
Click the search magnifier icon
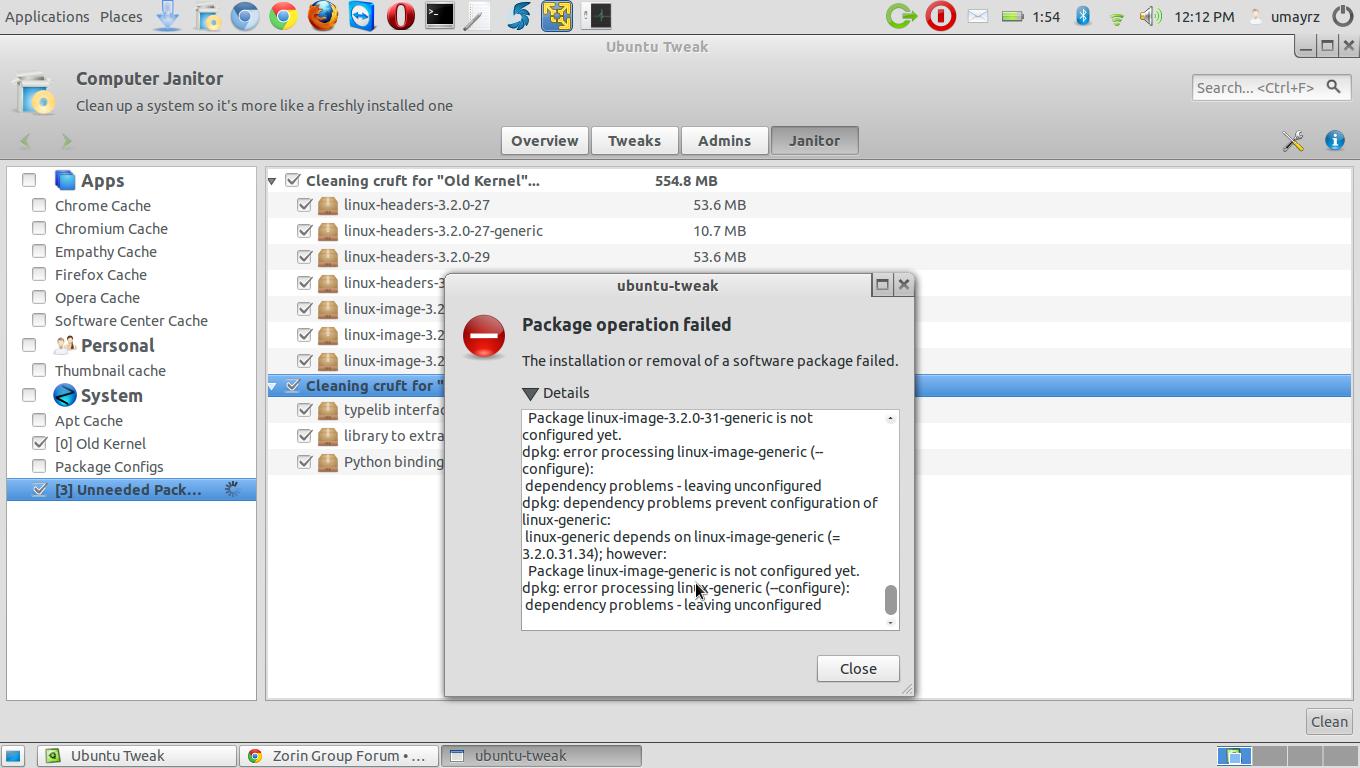tap(1333, 87)
